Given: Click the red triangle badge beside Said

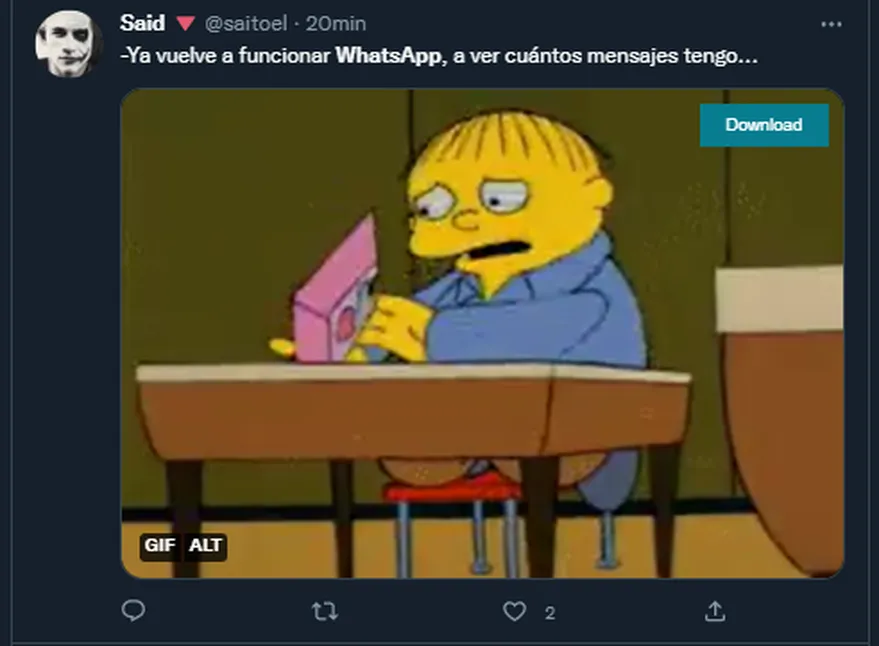Looking at the screenshot, I should point(186,24).
